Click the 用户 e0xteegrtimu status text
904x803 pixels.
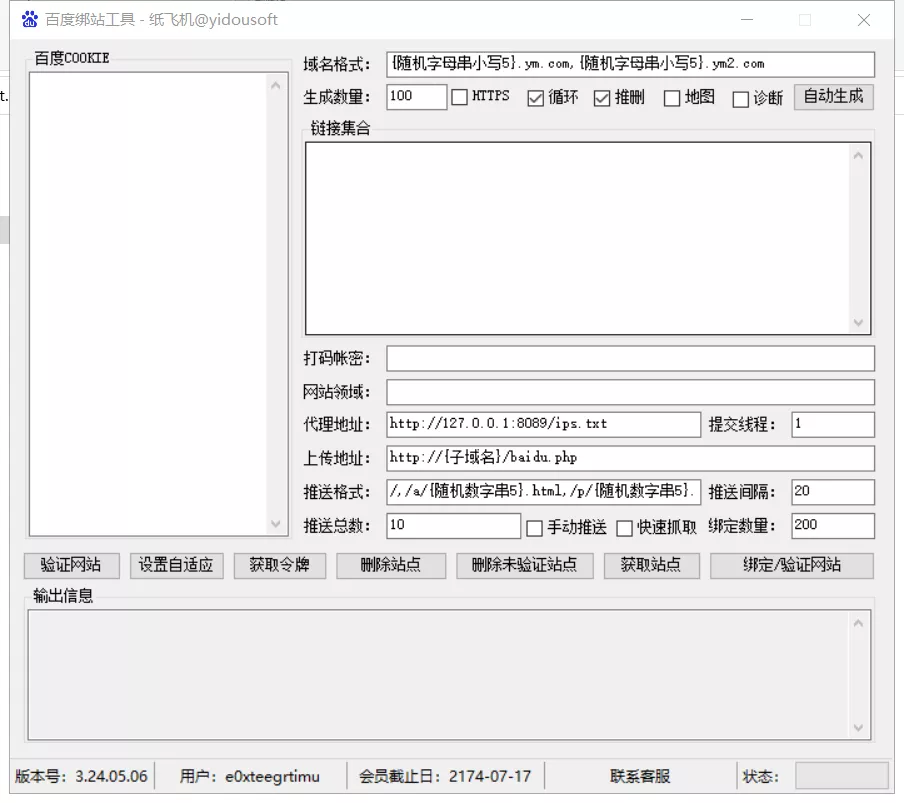(249, 776)
